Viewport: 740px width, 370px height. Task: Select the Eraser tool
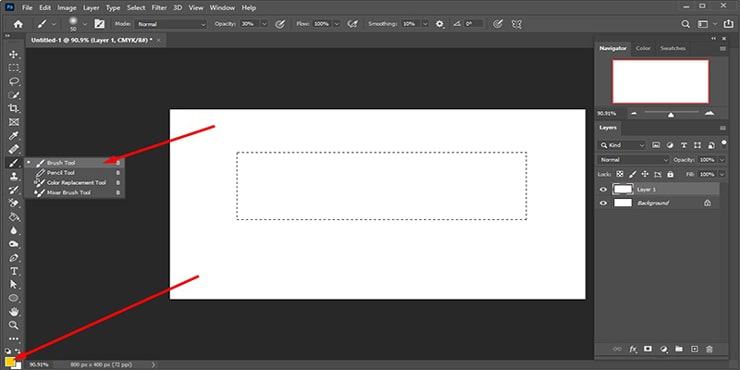point(14,203)
